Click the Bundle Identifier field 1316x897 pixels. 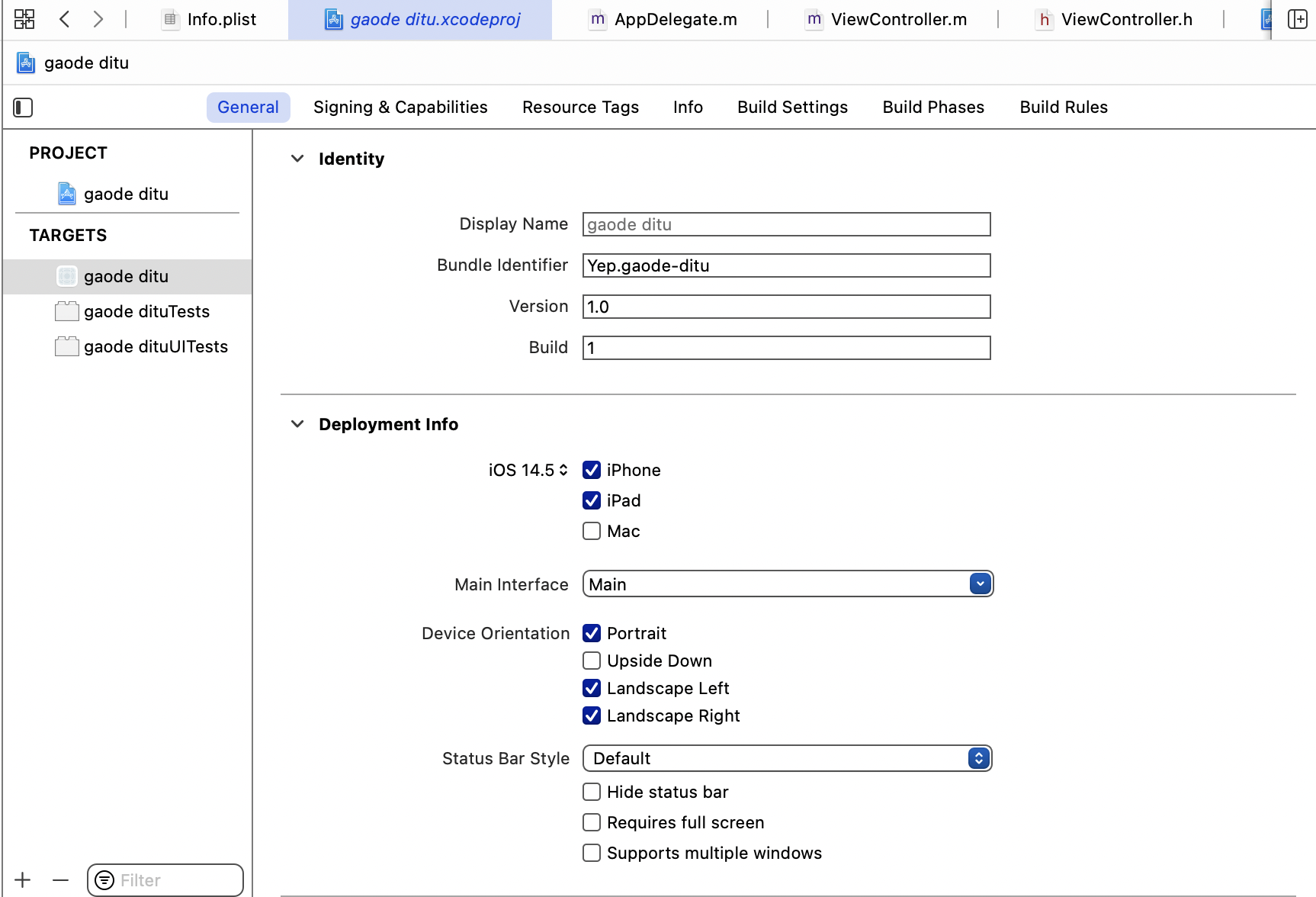pyautogui.click(x=786, y=265)
